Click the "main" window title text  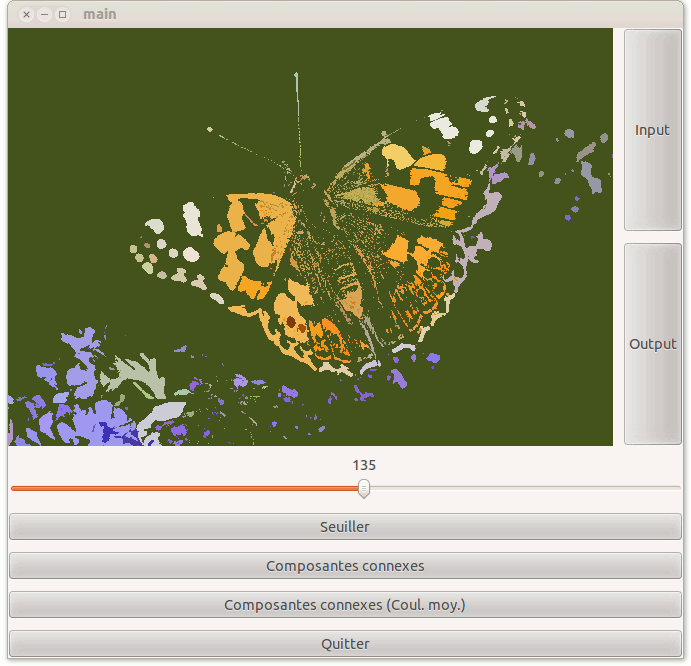(100, 15)
